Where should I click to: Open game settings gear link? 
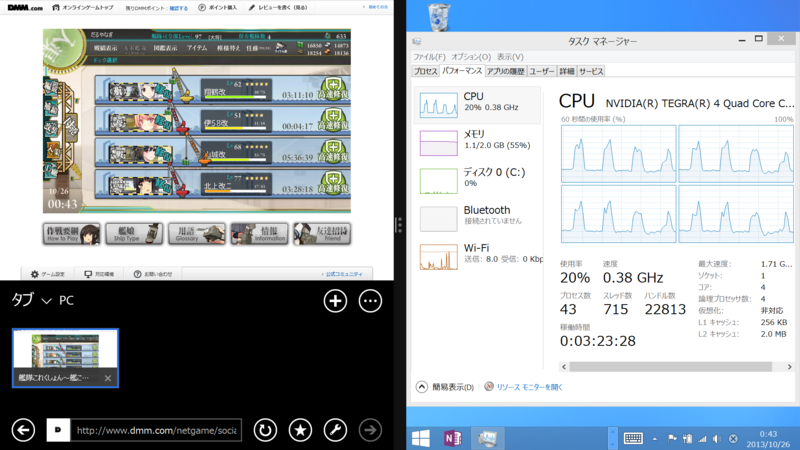pyautogui.click(x=47, y=274)
